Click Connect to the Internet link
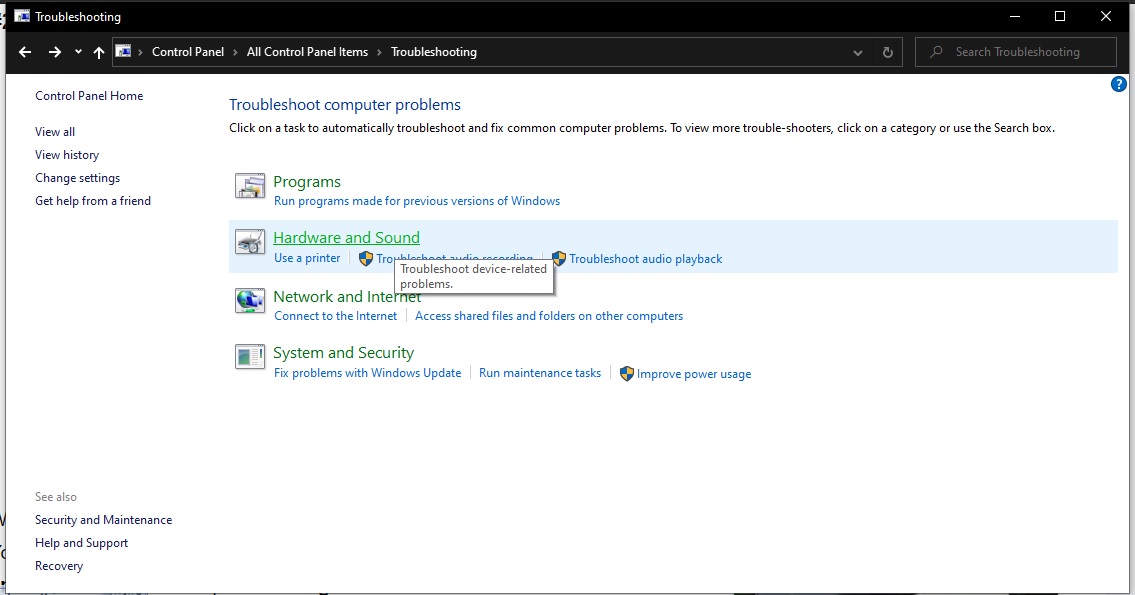This screenshot has width=1135, height=595. [335, 316]
